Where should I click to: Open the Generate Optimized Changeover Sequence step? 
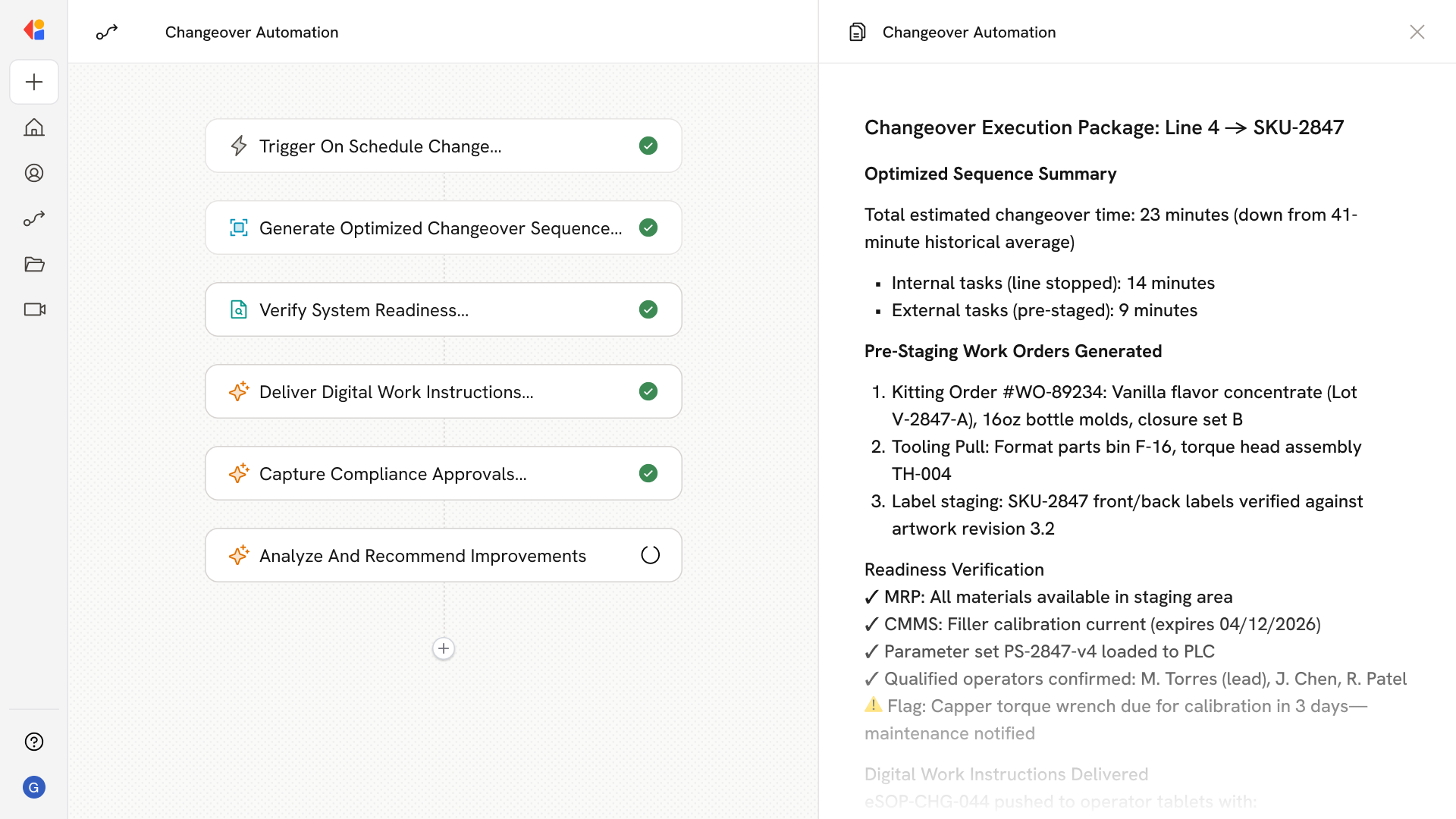click(x=440, y=228)
